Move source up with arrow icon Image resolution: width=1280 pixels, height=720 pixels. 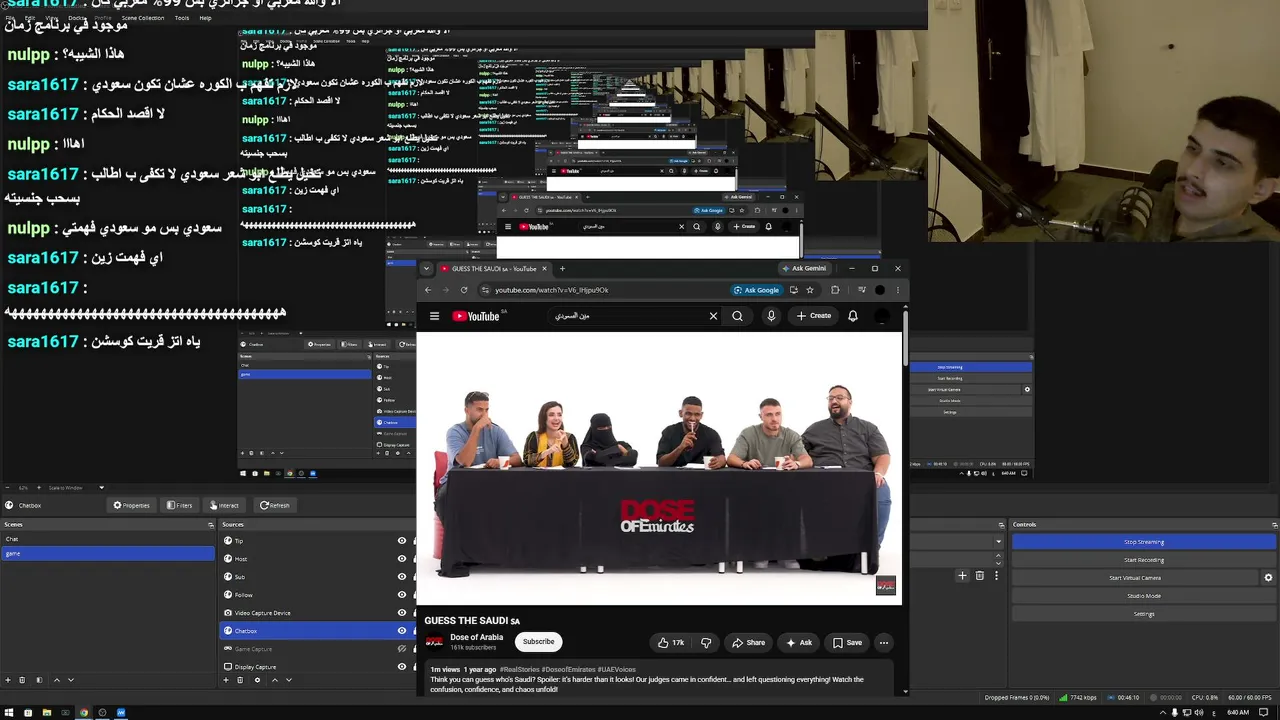(275, 680)
